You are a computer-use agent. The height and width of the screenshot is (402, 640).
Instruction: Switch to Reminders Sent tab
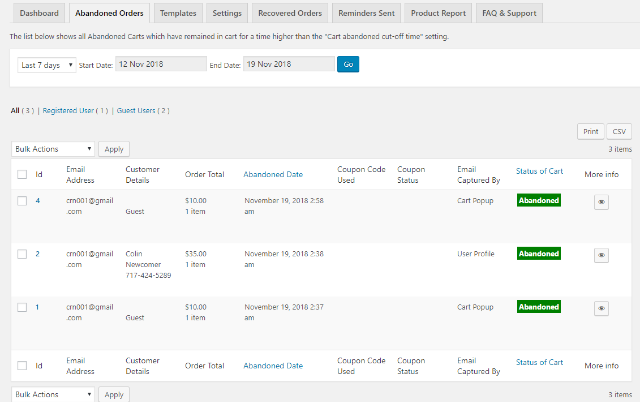[367, 13]
